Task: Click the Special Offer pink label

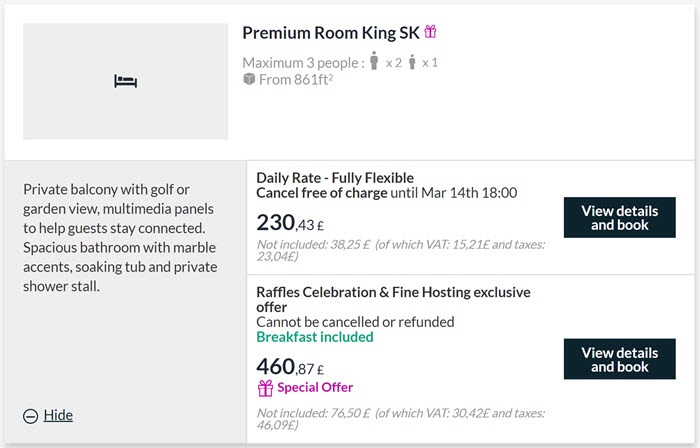Action: tap(315, 387)
